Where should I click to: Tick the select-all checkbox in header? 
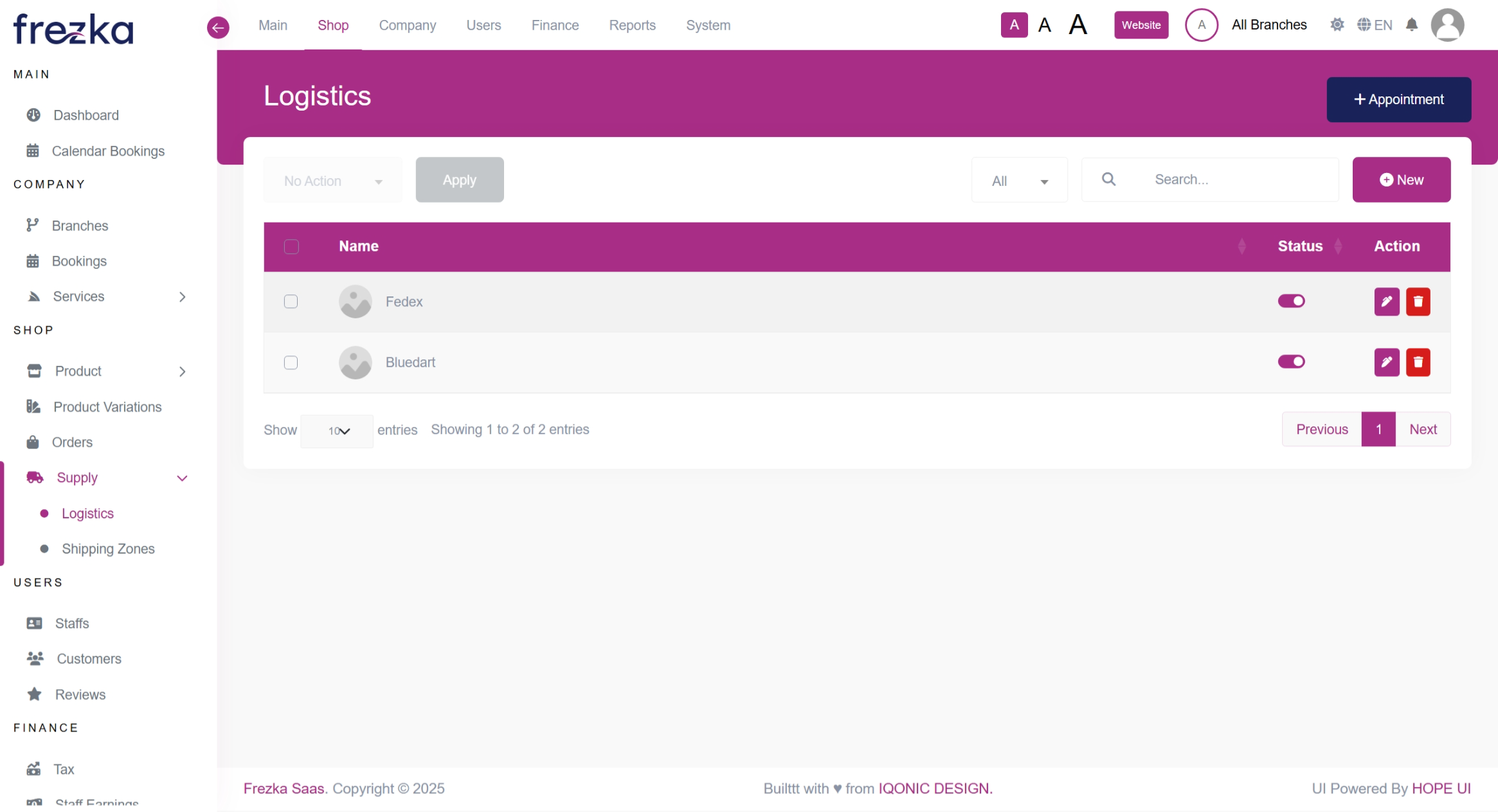[x=291, y=246]
